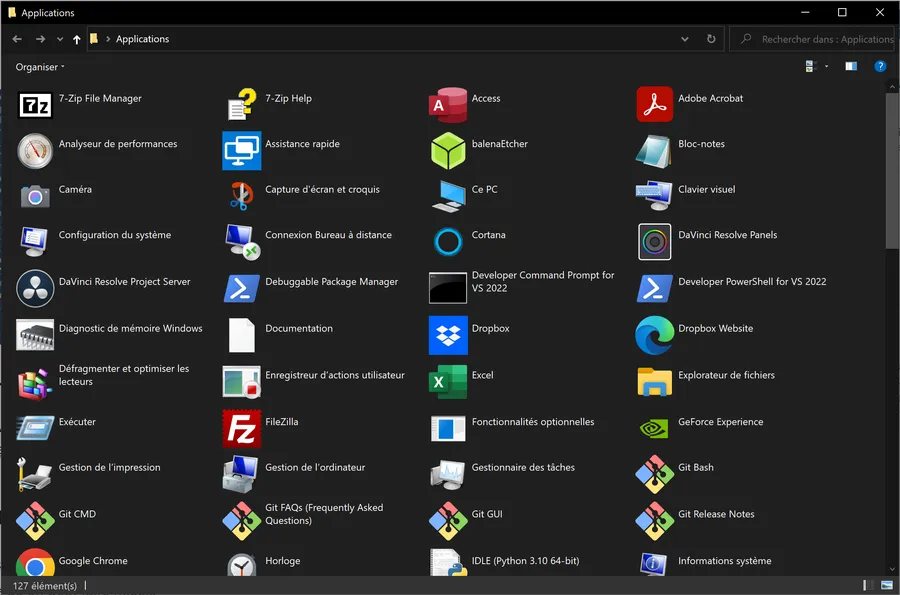Open the DaVinci Resolve Project Server icon

coord(35,289)
